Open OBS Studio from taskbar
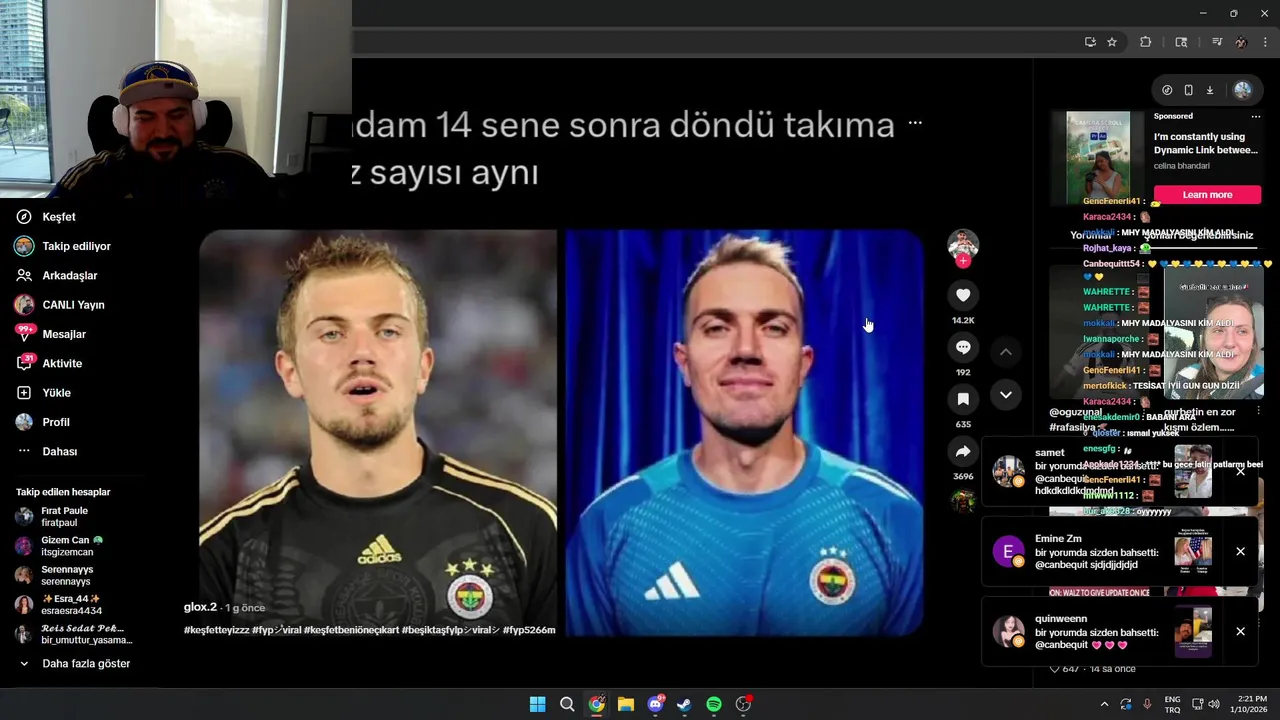 [x=743, y=704]
